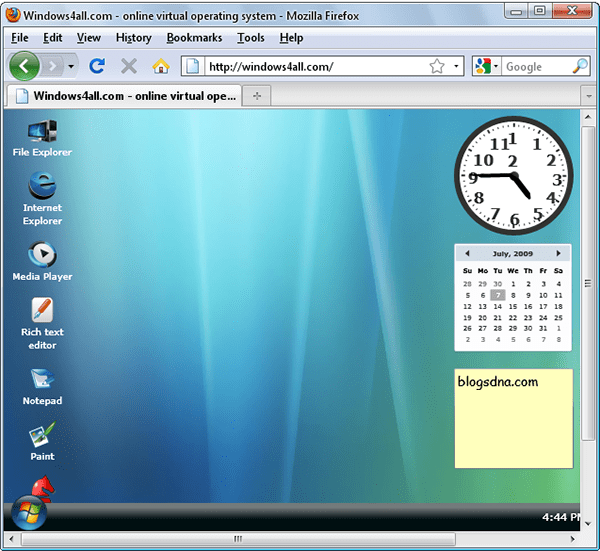
Task: Expand the URL bar history dropdown
Action: (x=456, y=66)
